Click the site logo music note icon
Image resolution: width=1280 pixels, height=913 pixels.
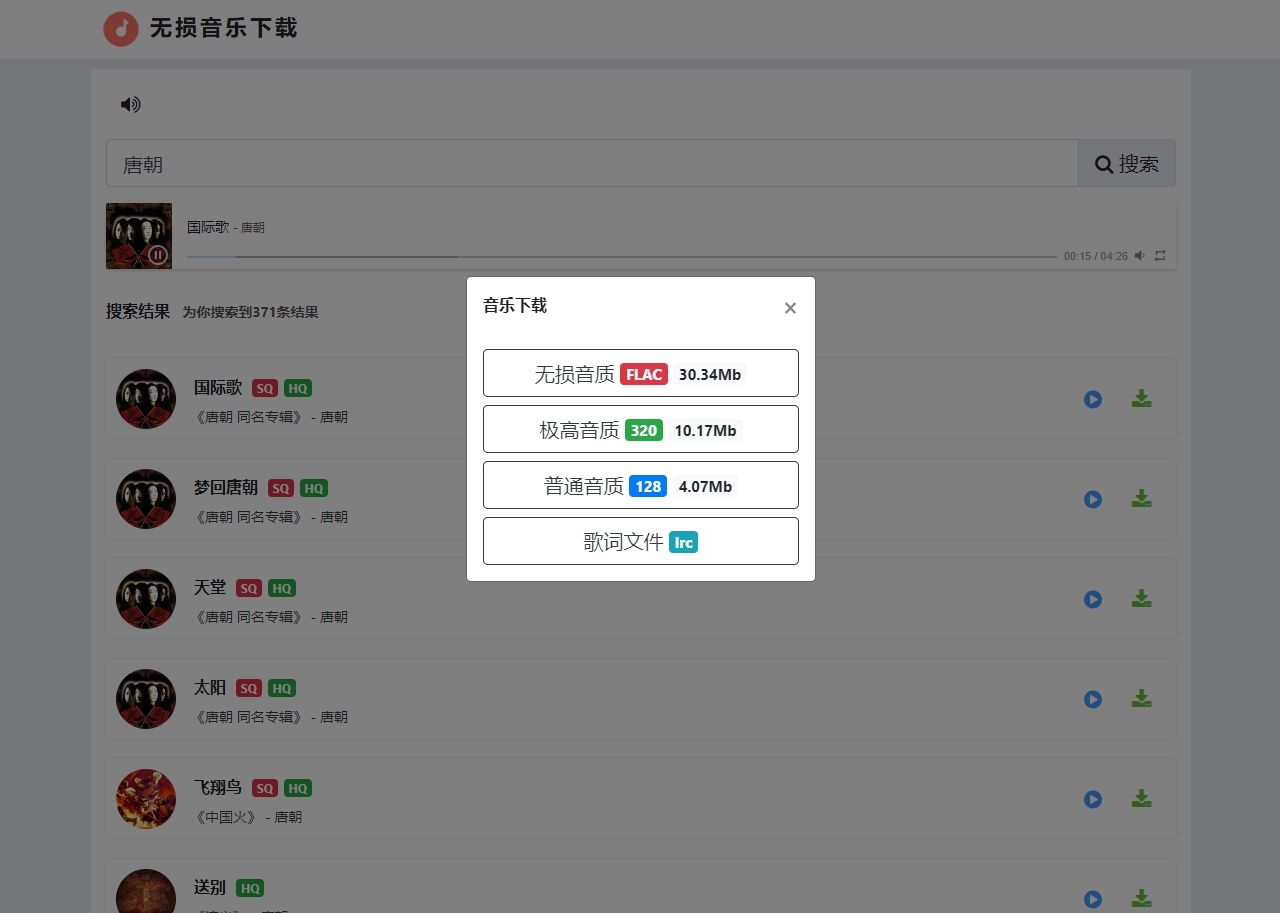[x=121, y=29]
